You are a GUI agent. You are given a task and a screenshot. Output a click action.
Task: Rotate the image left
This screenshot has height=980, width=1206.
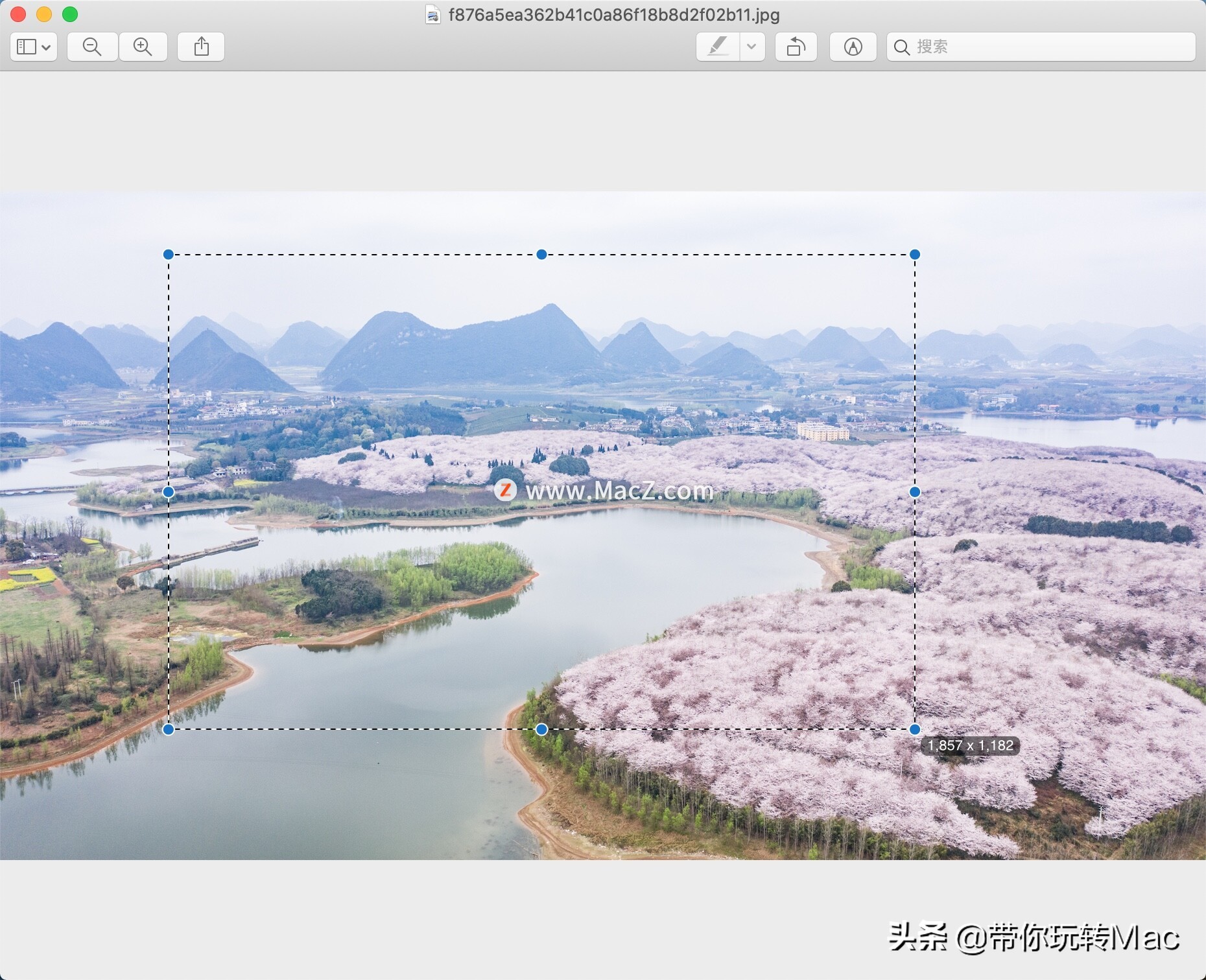[796, 46]
